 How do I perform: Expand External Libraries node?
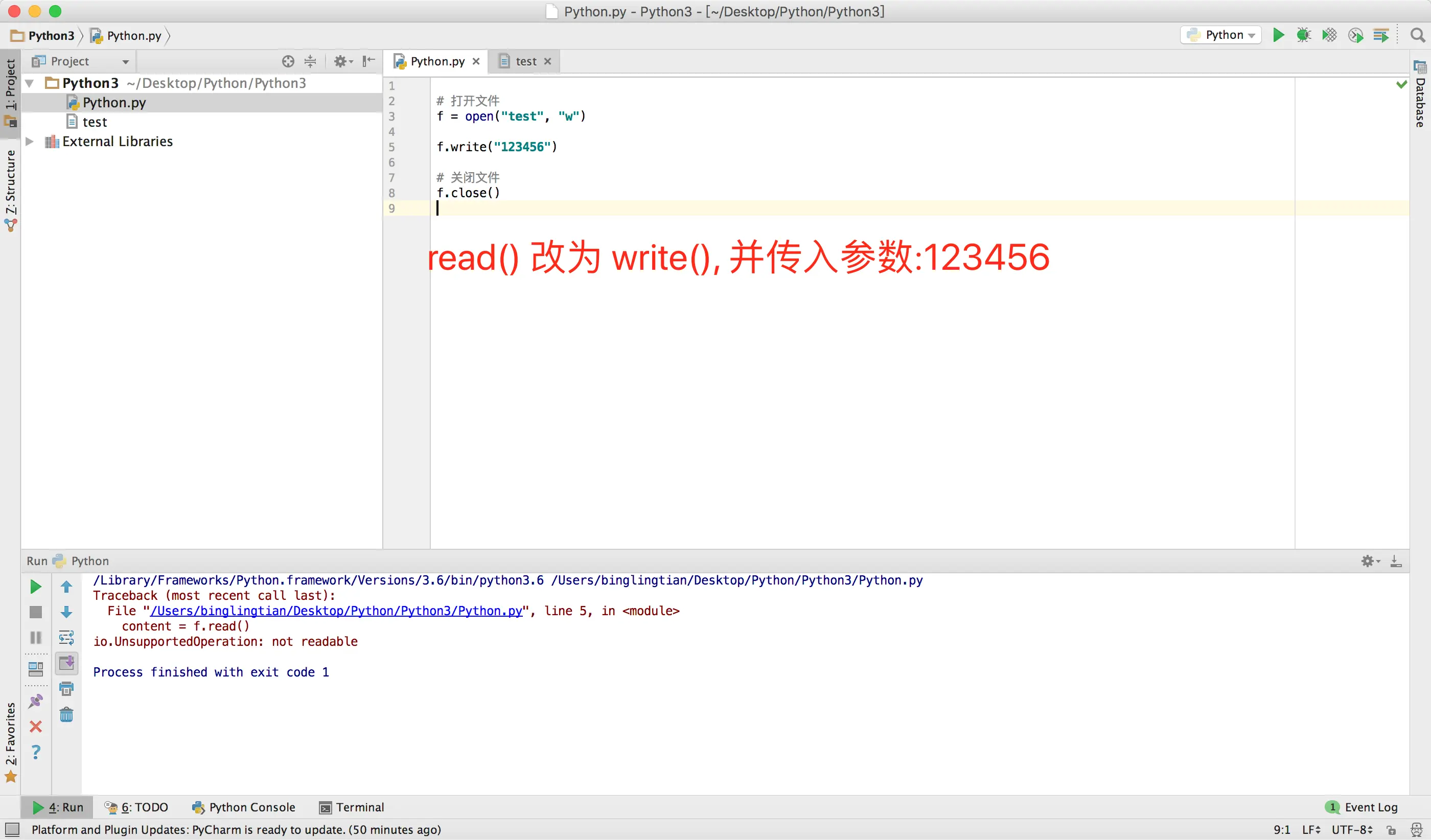(x=30, y=142)
